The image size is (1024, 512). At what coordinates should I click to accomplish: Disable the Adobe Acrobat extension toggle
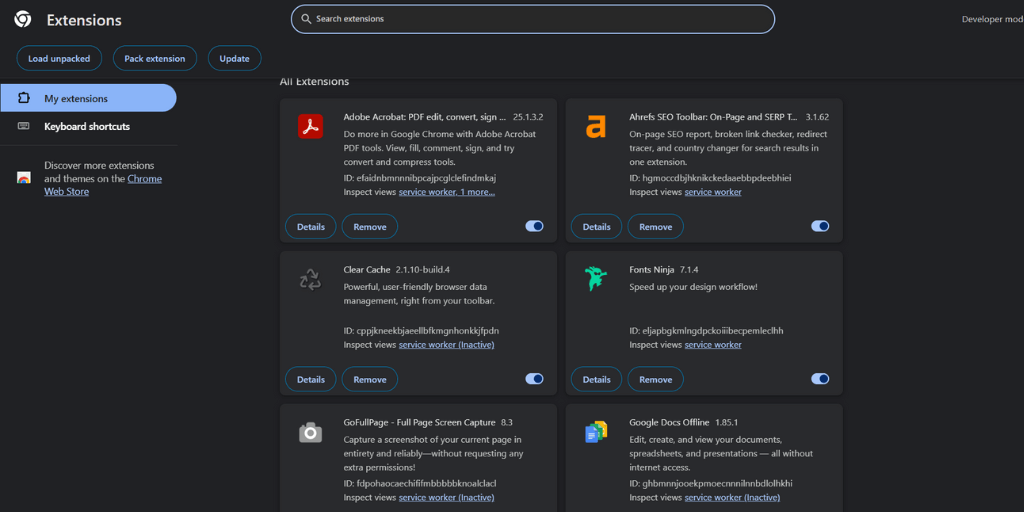(x=534, y=226)
